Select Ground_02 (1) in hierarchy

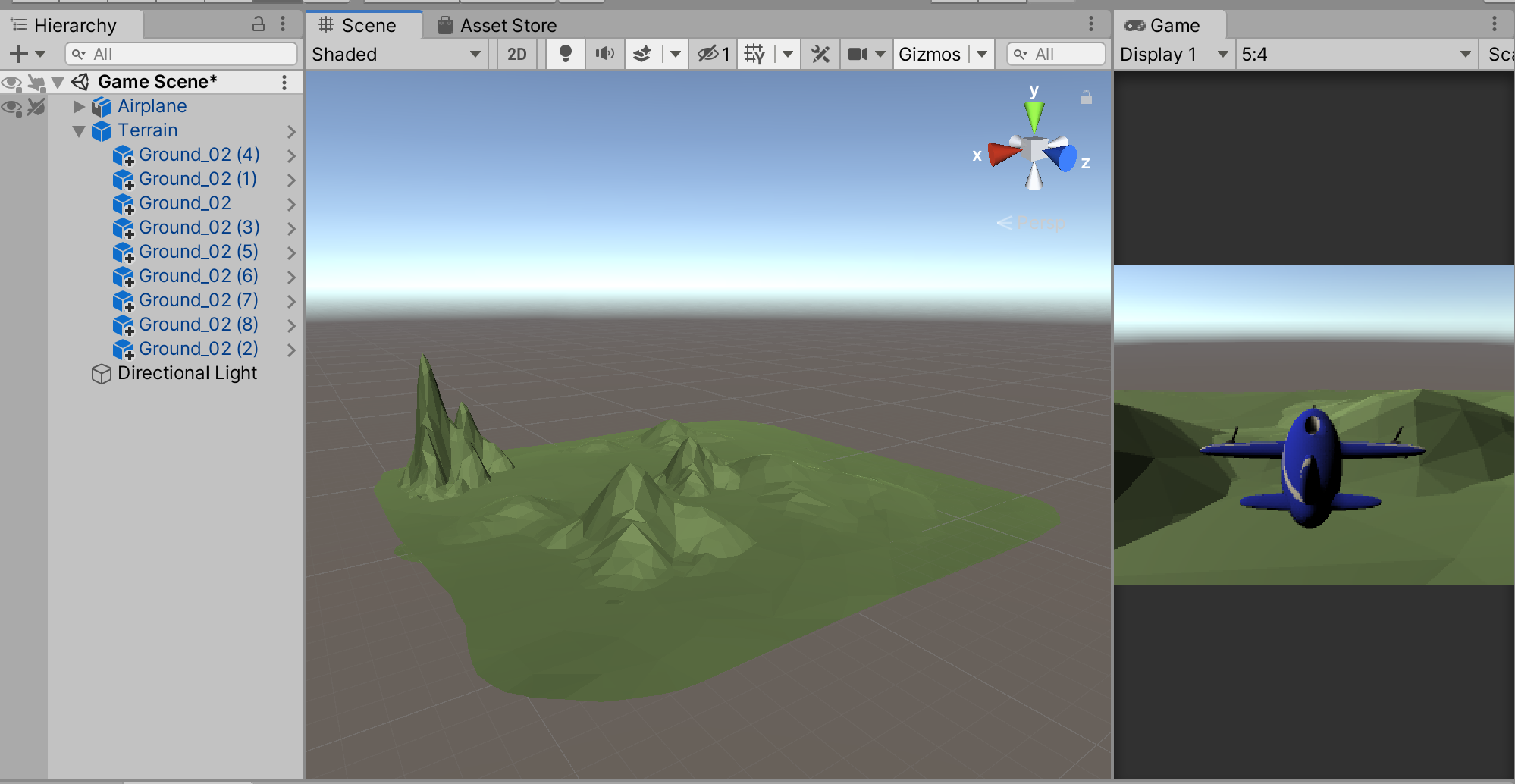[x=198, y=179]
